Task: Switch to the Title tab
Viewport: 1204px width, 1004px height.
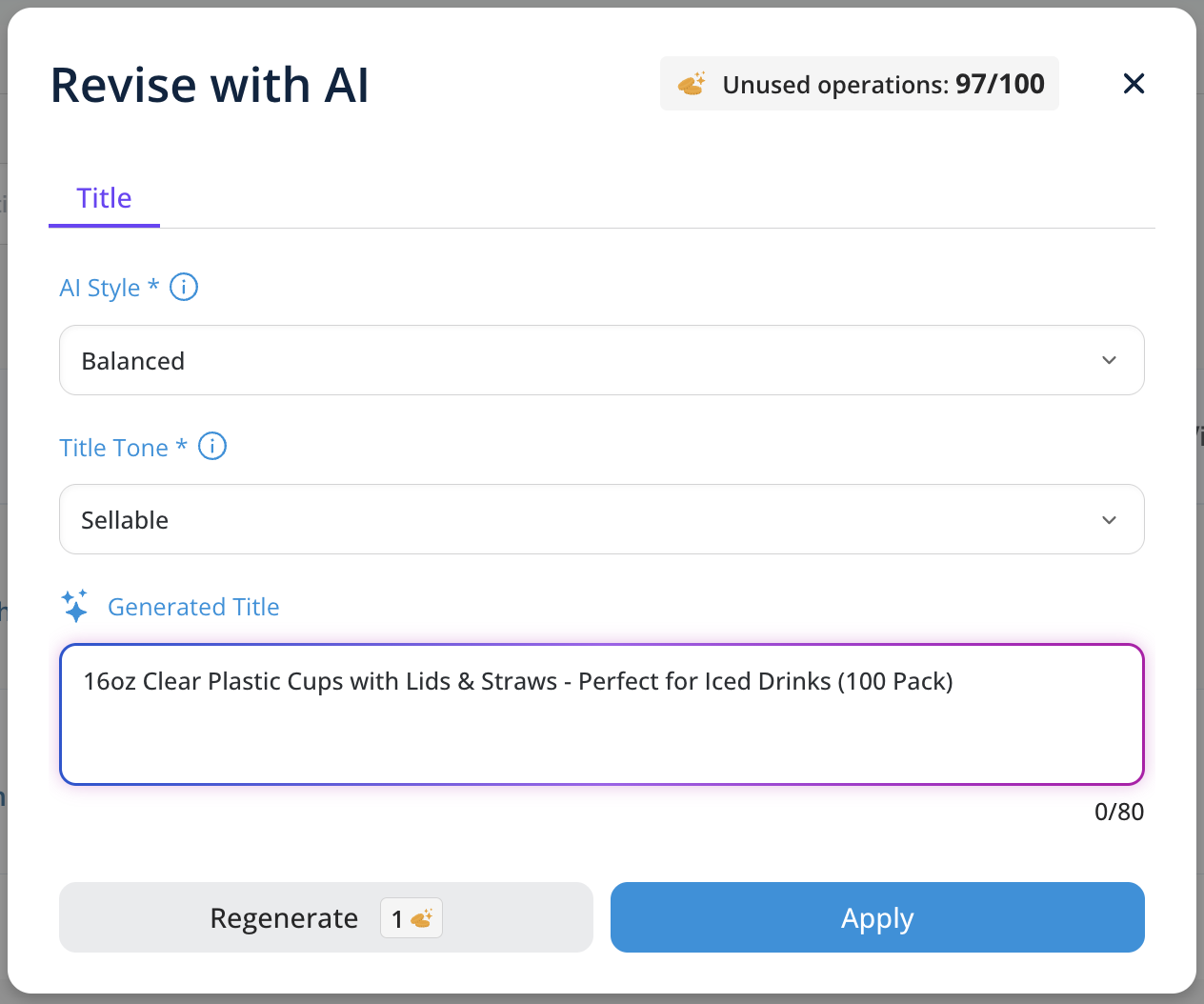Action: click(104, 198)
